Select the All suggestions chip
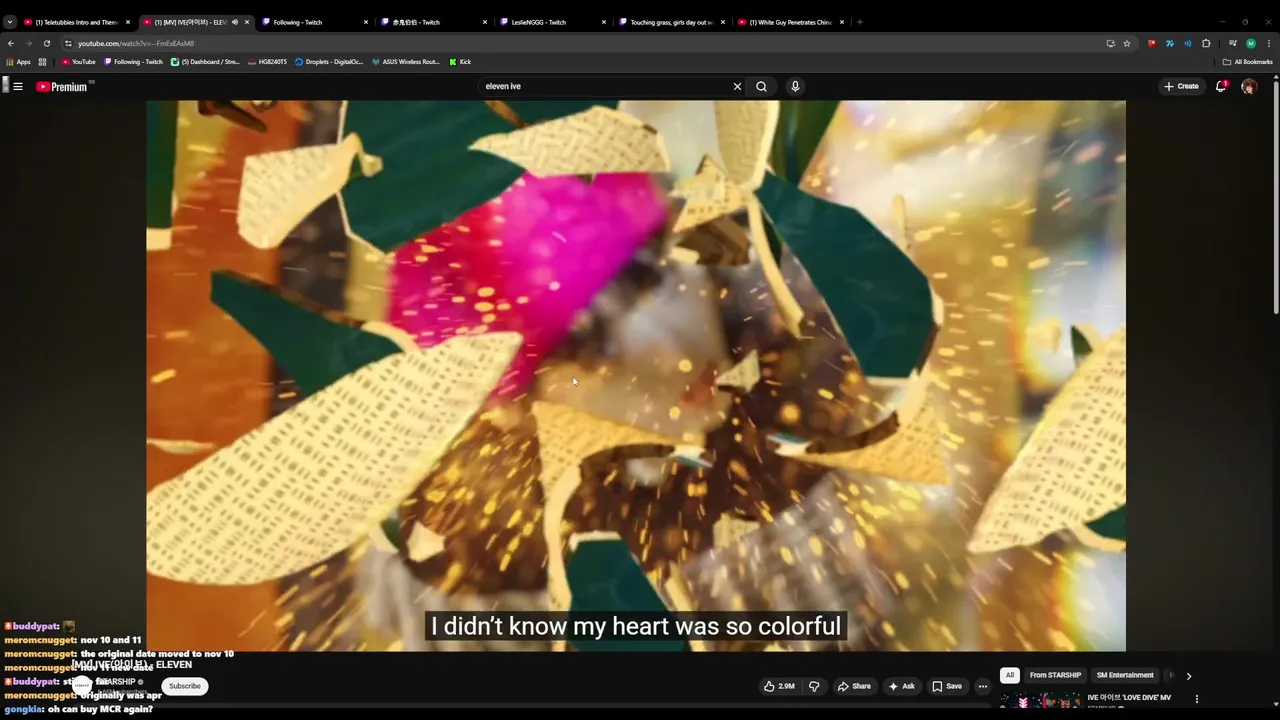 (x=1010, y=675)
